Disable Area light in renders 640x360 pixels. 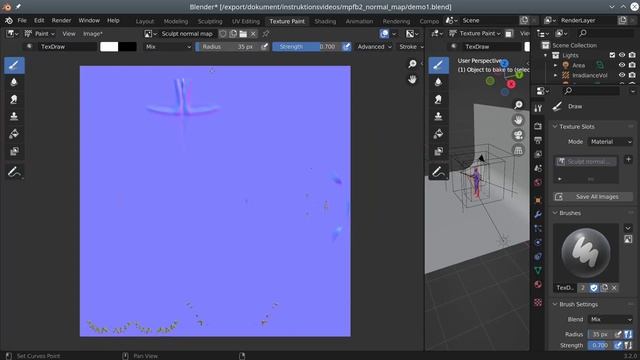[x=632, y=65]
